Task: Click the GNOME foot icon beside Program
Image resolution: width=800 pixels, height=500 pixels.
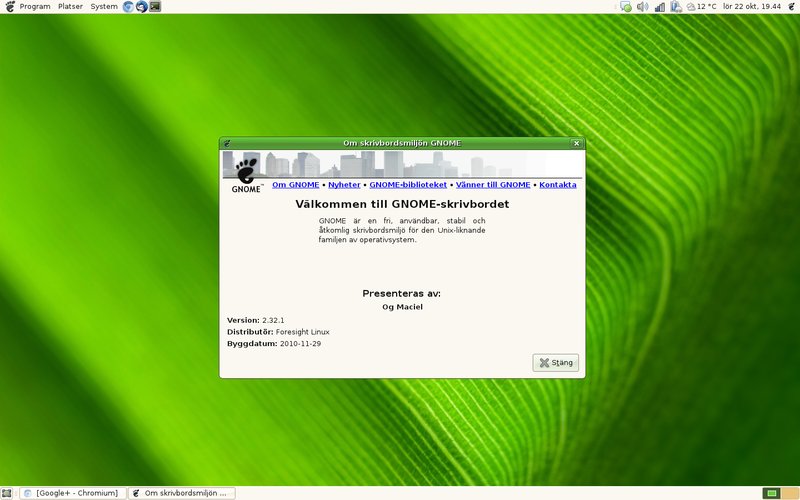Action: (x=9, y=6)
